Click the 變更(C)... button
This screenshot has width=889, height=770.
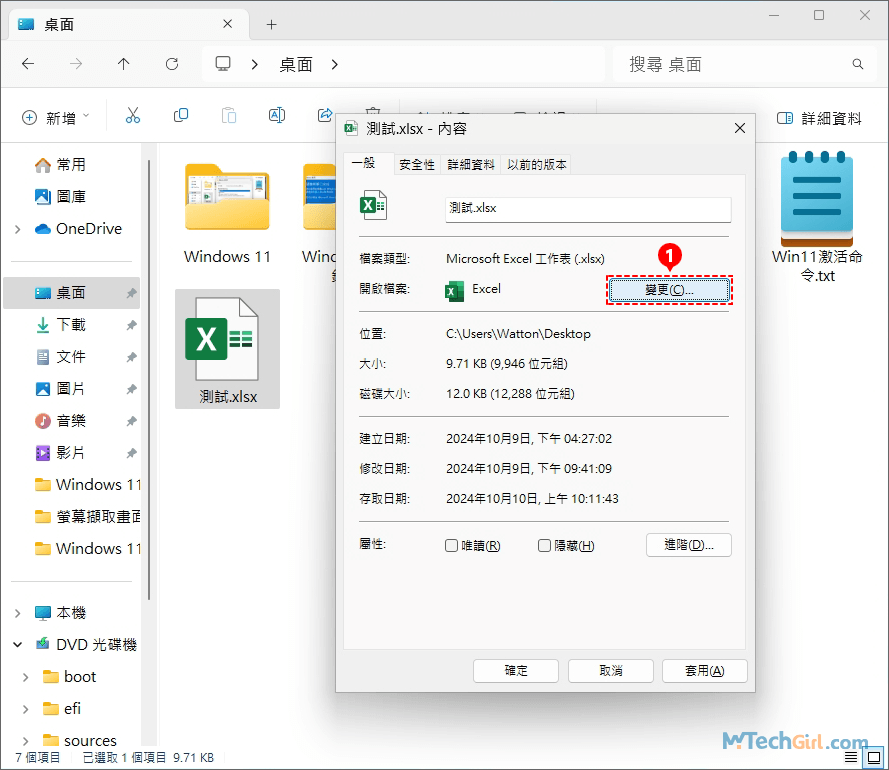pos(669,290)
